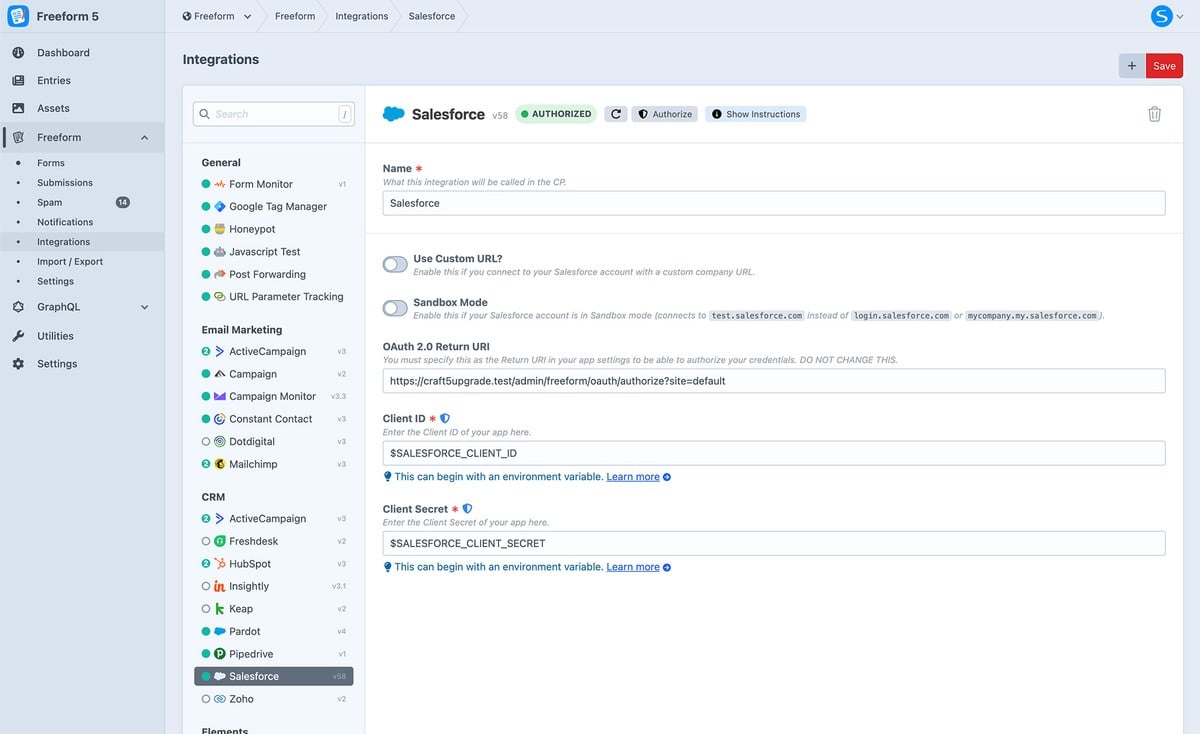Click the Keap icon in CRM list
The width and height of the screenshot is (1200, 734).
220,609
